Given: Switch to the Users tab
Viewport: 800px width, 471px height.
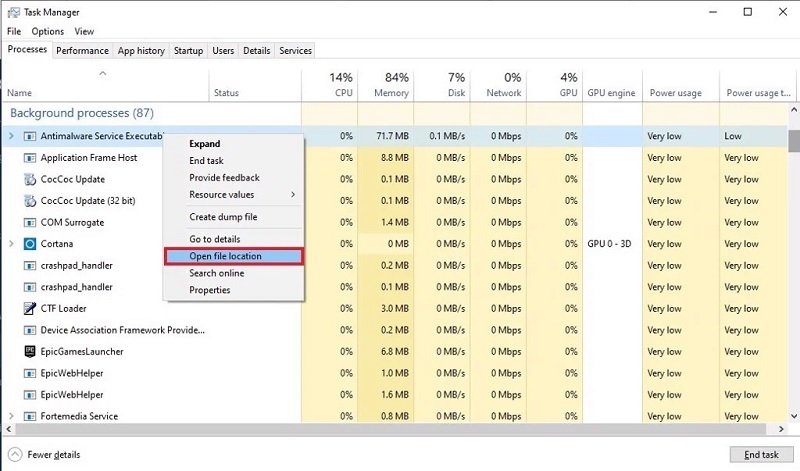Looking at the screenshot, I should click(x=223, y=51).
